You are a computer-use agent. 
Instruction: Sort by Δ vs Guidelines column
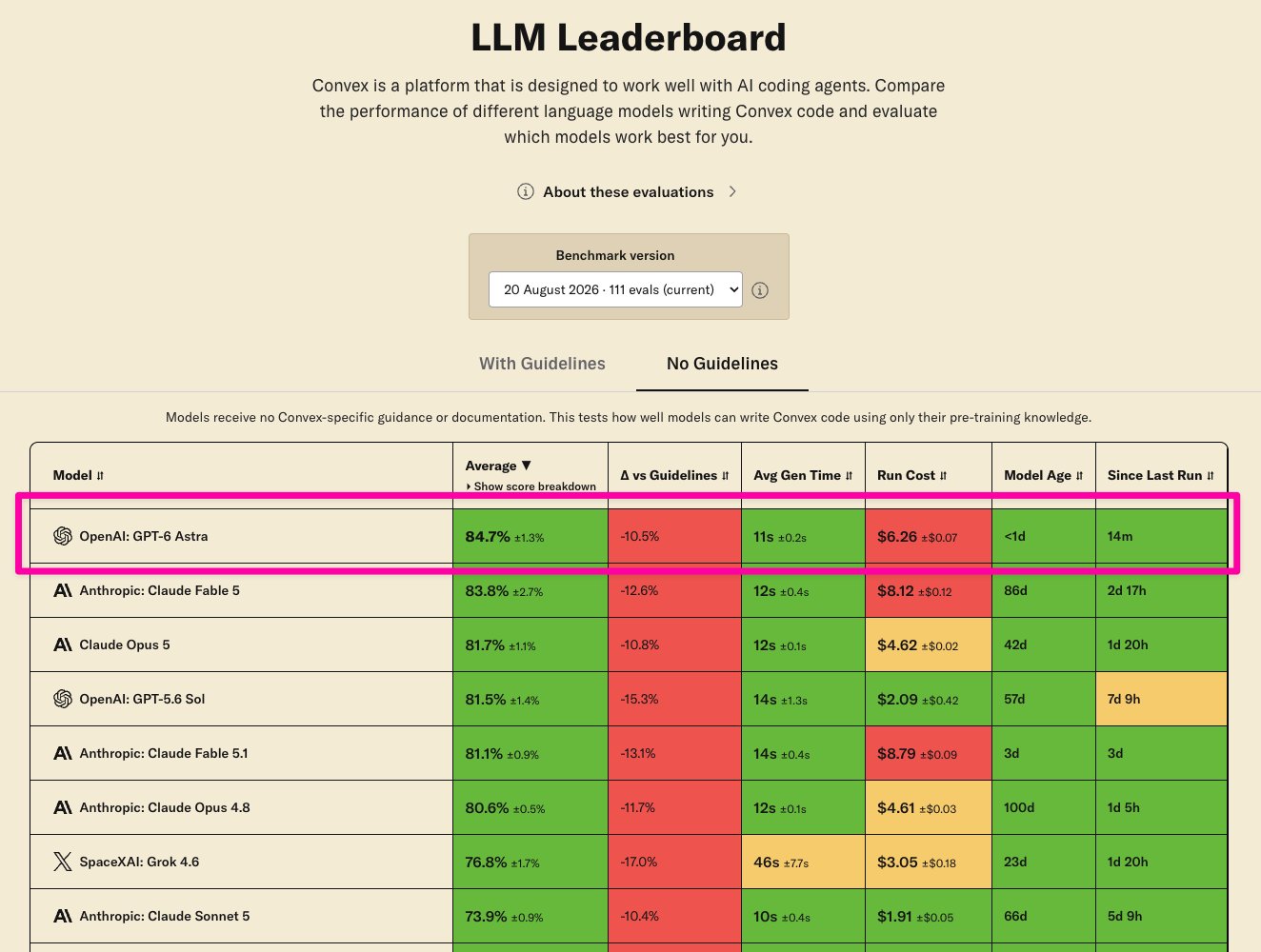coord(674,475)
